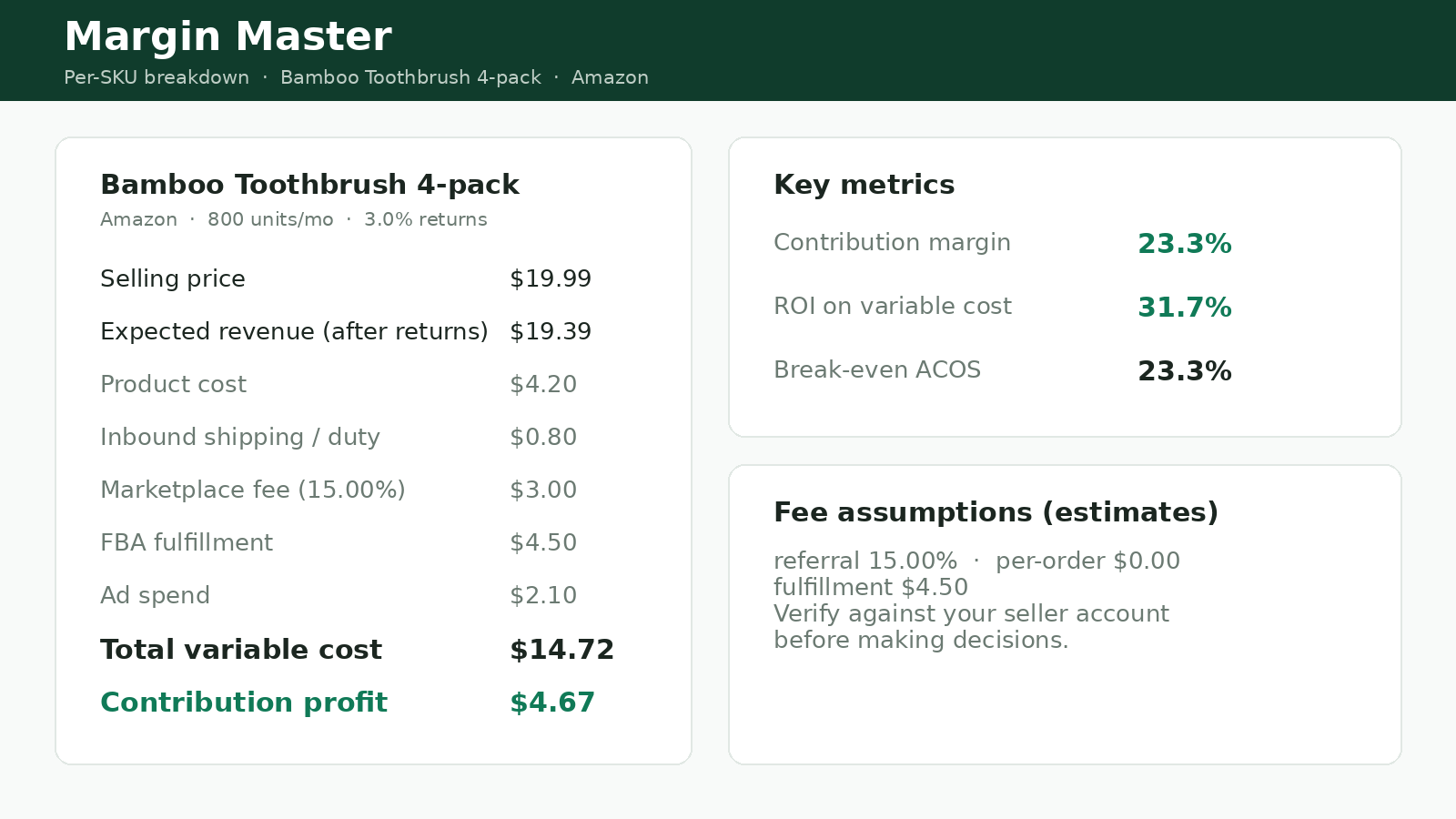Click the 800 units/mo detail under product title
This screenshot has height=819, width=1456.
click(270, 219)
